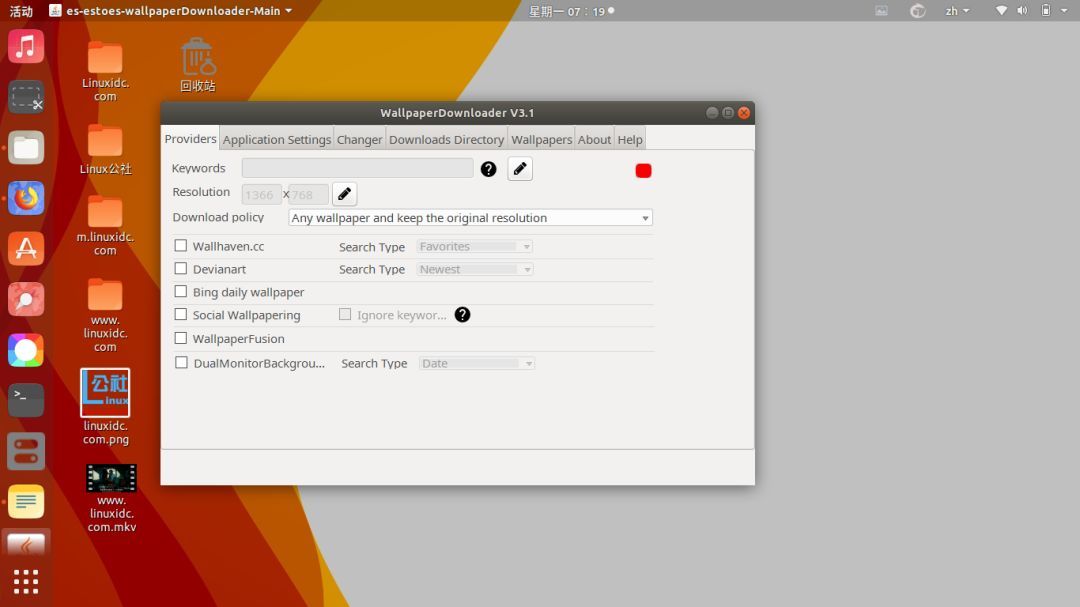Image resolution: width=1080 pixels, height=607 pixels.
Task: Switch to the Wallpapers tab
Action: click(541, 139)
